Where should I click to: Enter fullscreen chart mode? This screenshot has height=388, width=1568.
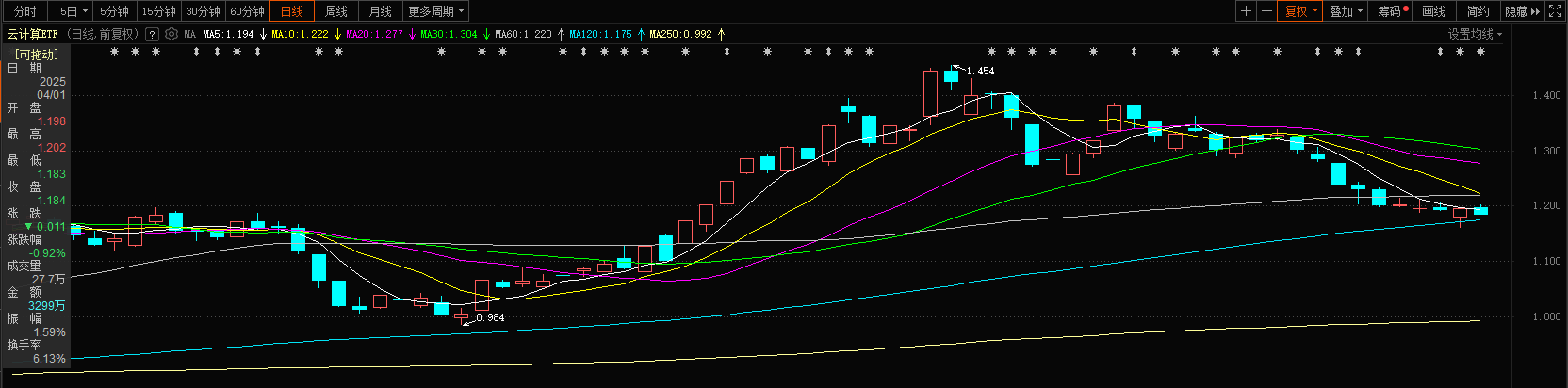tap(1556, 11)
